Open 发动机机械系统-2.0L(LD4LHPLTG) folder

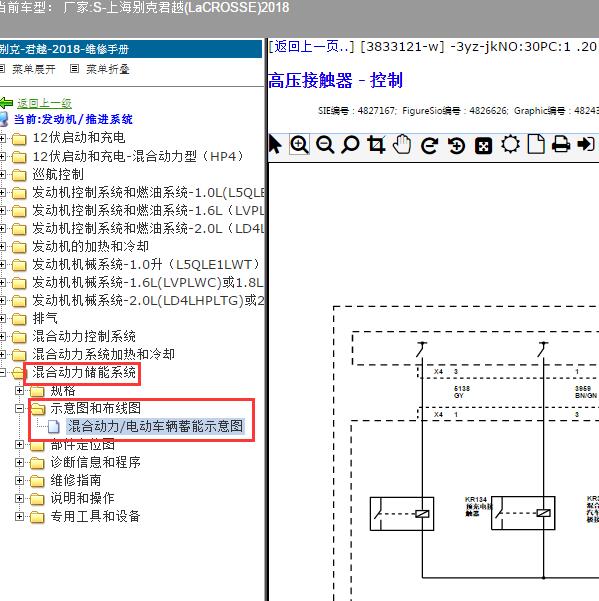click(148, 300)
